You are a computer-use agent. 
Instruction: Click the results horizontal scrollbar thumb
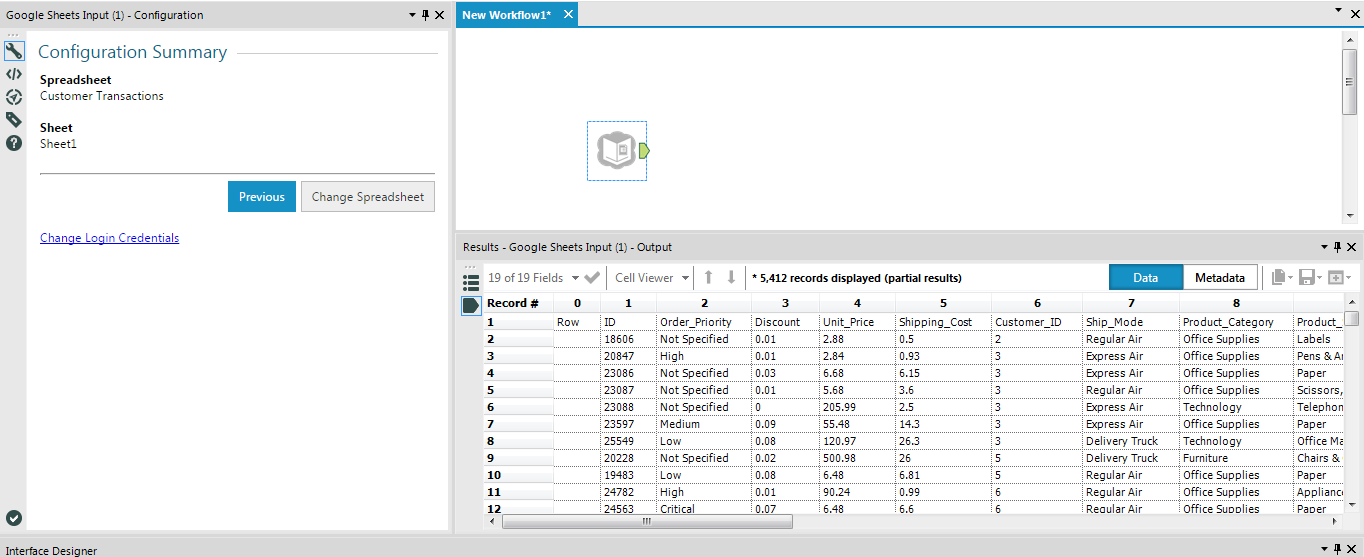click(x=647, y=521)
